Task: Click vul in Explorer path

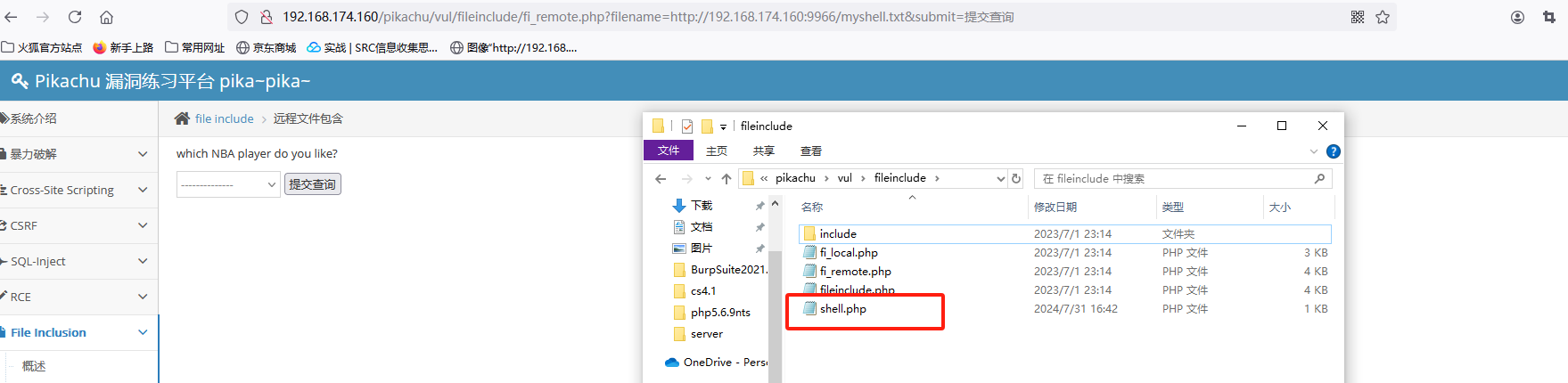Action: click(x=844, y=178)
